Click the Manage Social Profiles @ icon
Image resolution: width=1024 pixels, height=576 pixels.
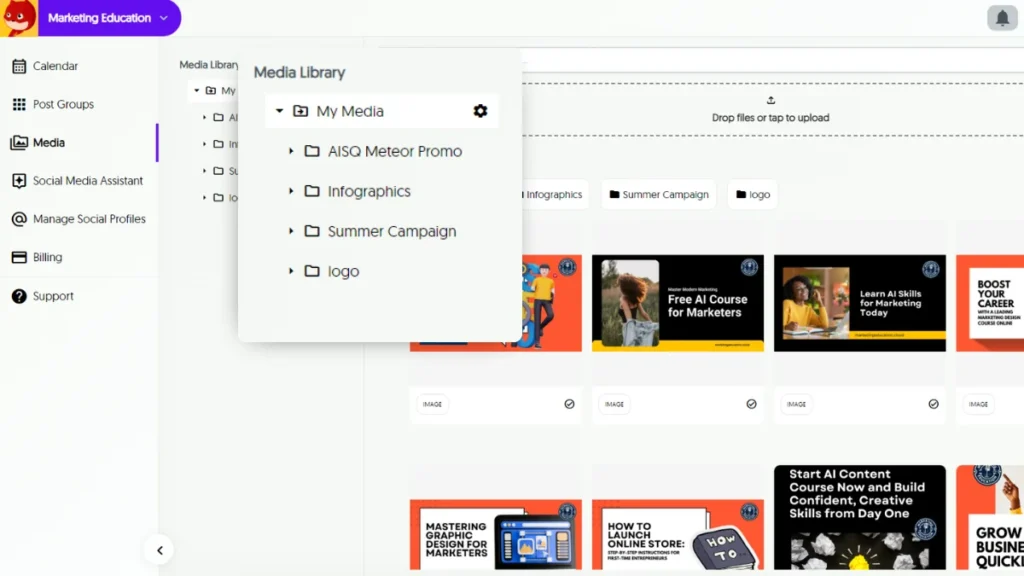tap(19, 219)
